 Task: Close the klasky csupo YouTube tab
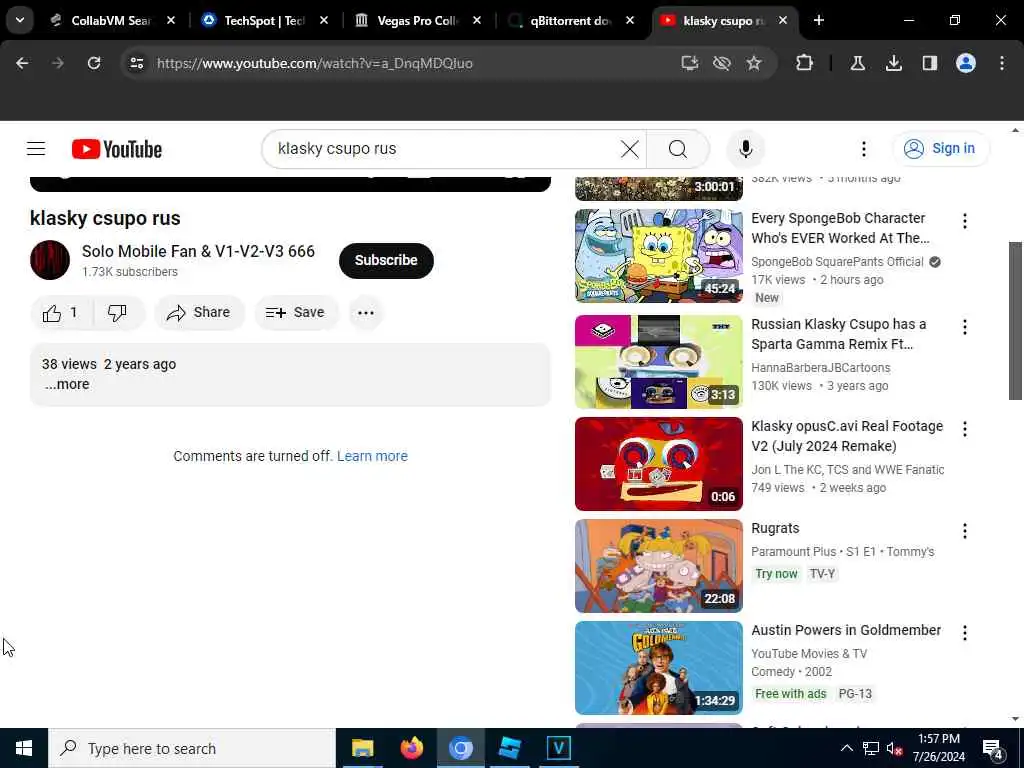pyautogui.click(x=783, y=21)
